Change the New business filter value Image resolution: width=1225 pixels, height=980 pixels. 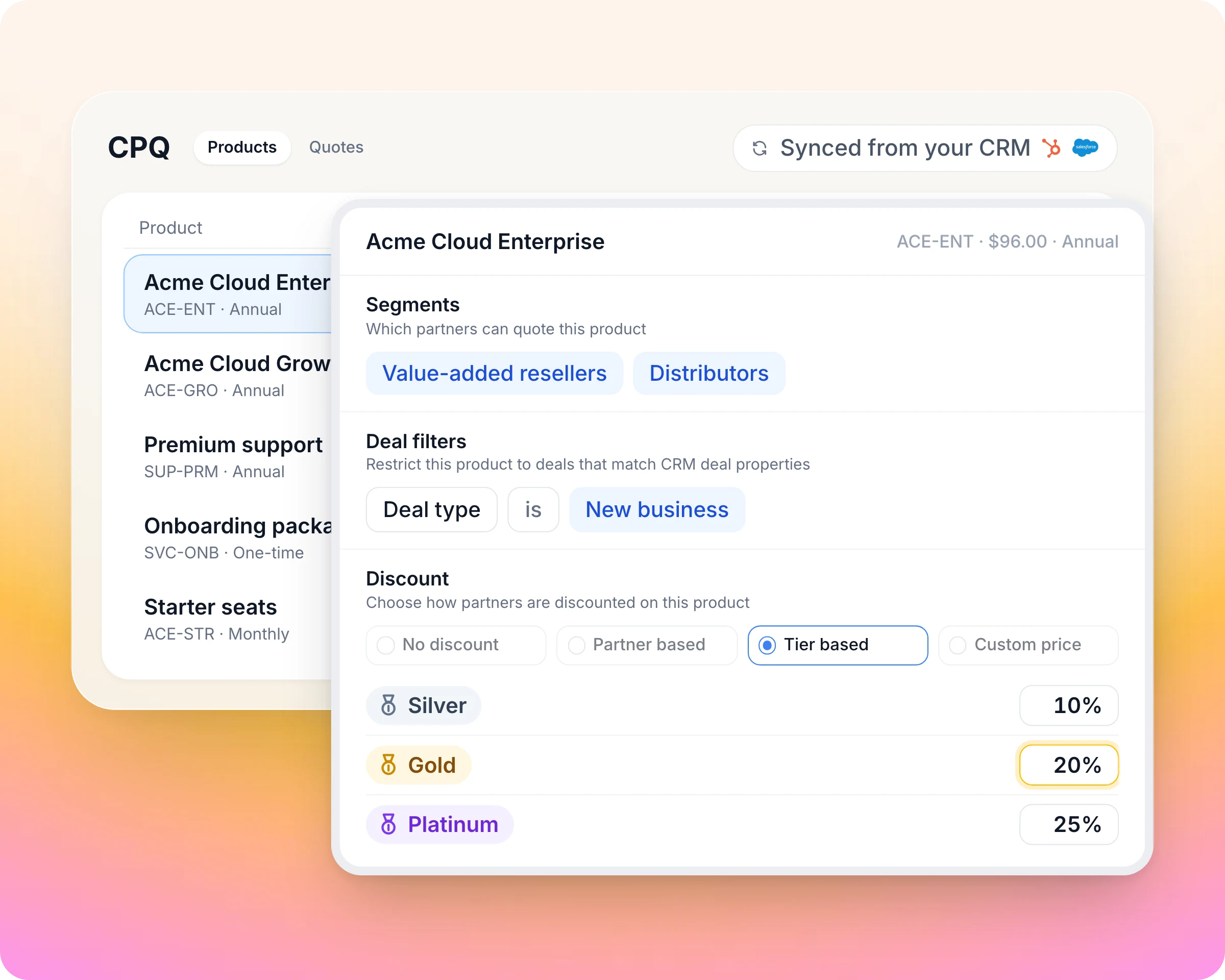coord(657,509)
